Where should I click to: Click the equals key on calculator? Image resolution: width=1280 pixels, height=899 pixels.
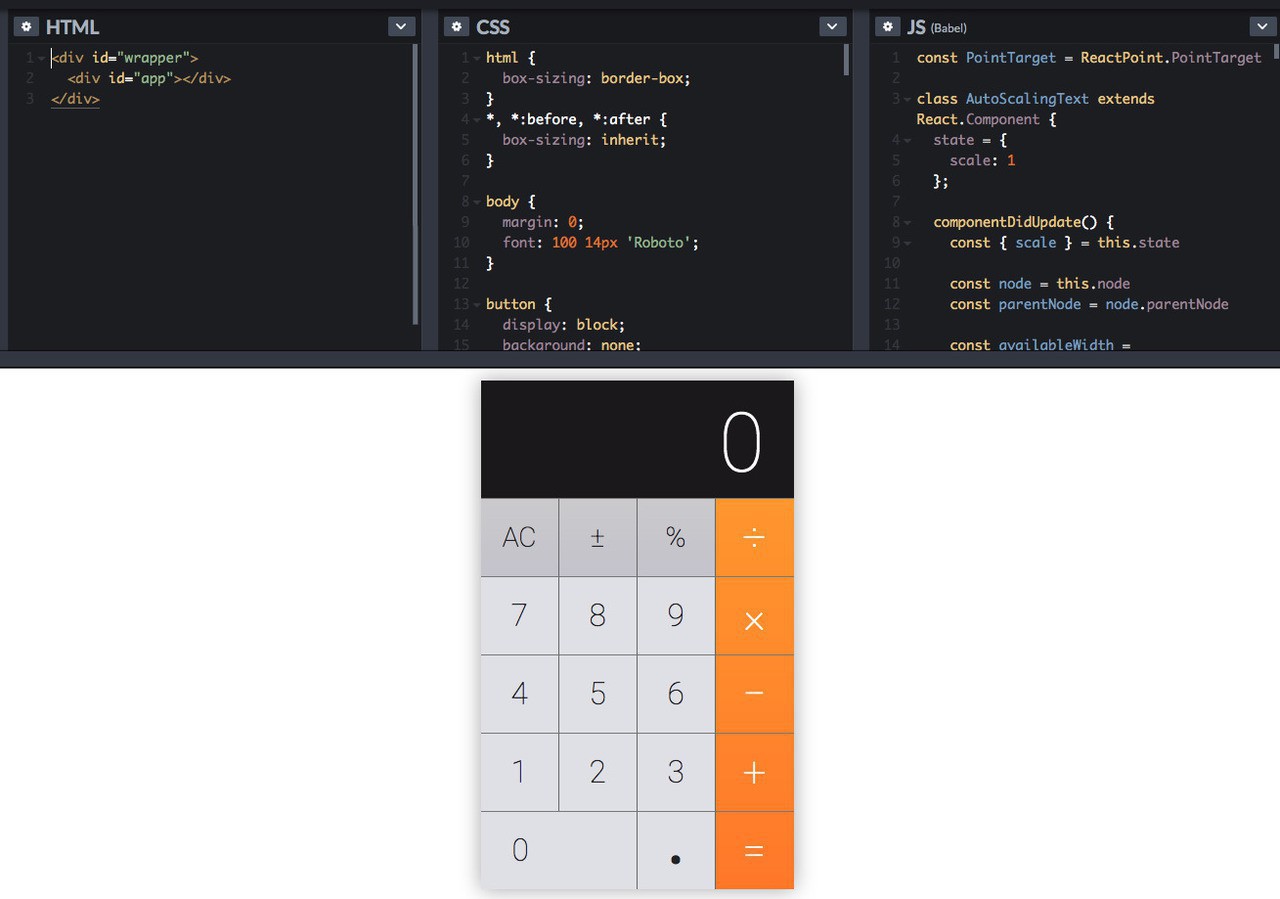click(x=755, y=850)
